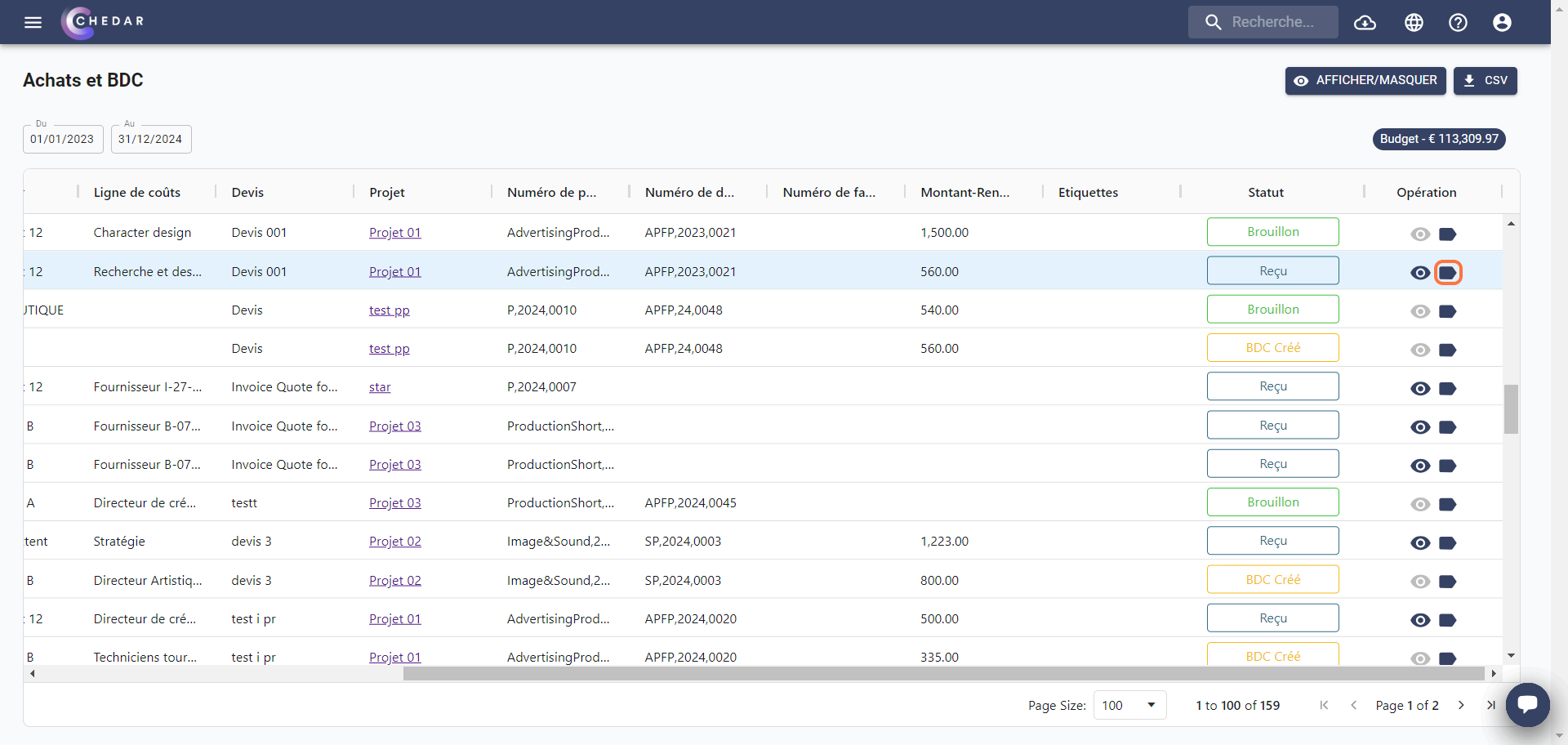The width and height of the screenshot is (1568, 745).
Task: Click the tag icon in Techniciens tour... row
Action: tap(1447, 658)
